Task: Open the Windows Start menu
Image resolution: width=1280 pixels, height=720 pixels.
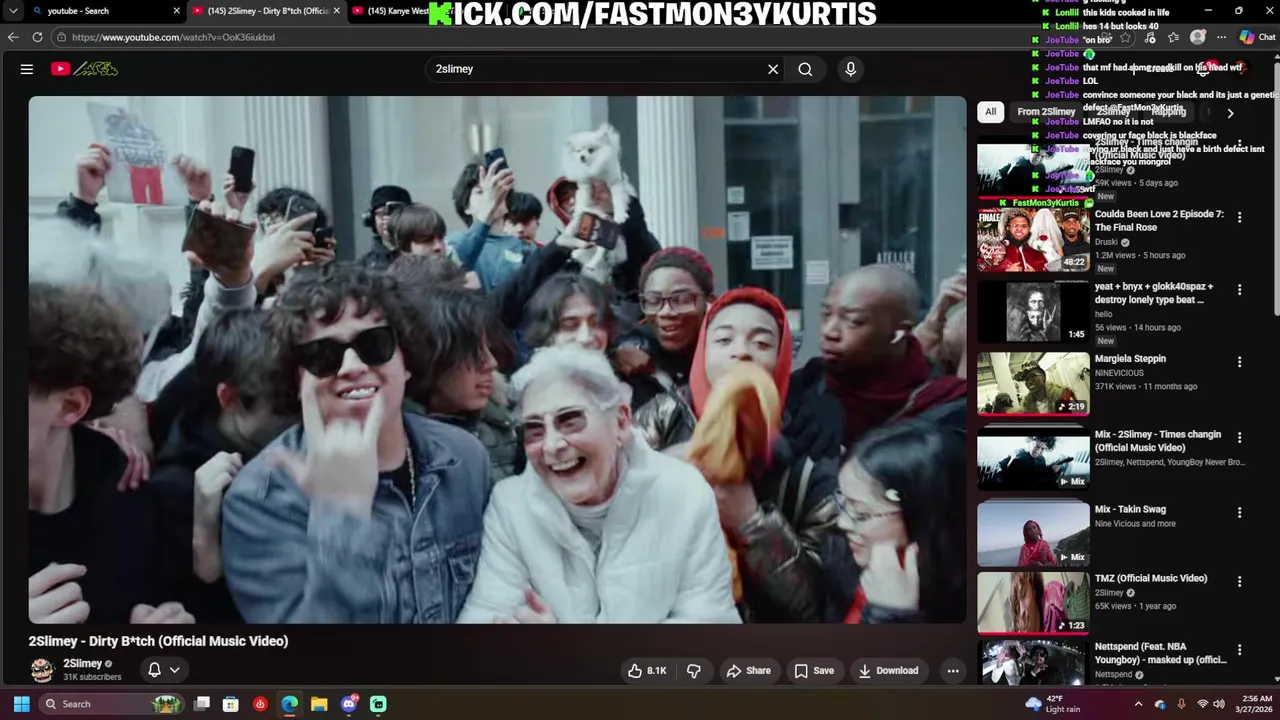Action: tap(21, 704)
